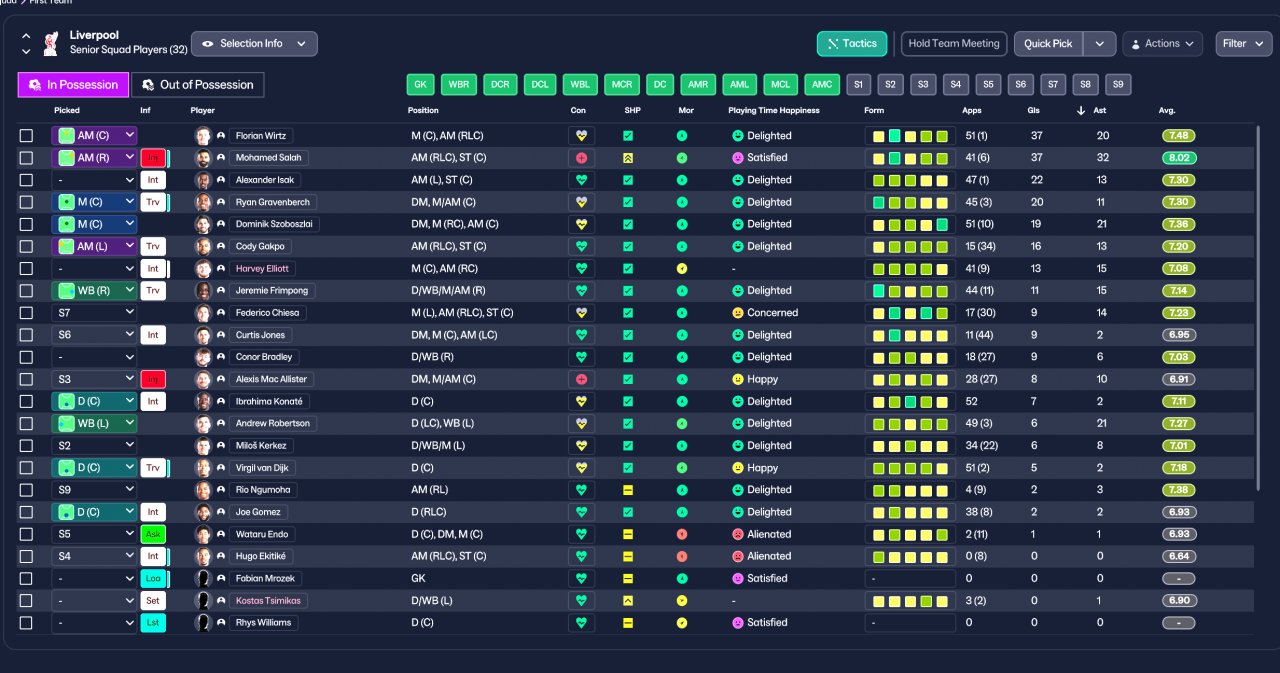Viewport: 1280px width, 673px height.
Task: Tick the checkbox for Florian Wirtz
Action: click(26, 136)
